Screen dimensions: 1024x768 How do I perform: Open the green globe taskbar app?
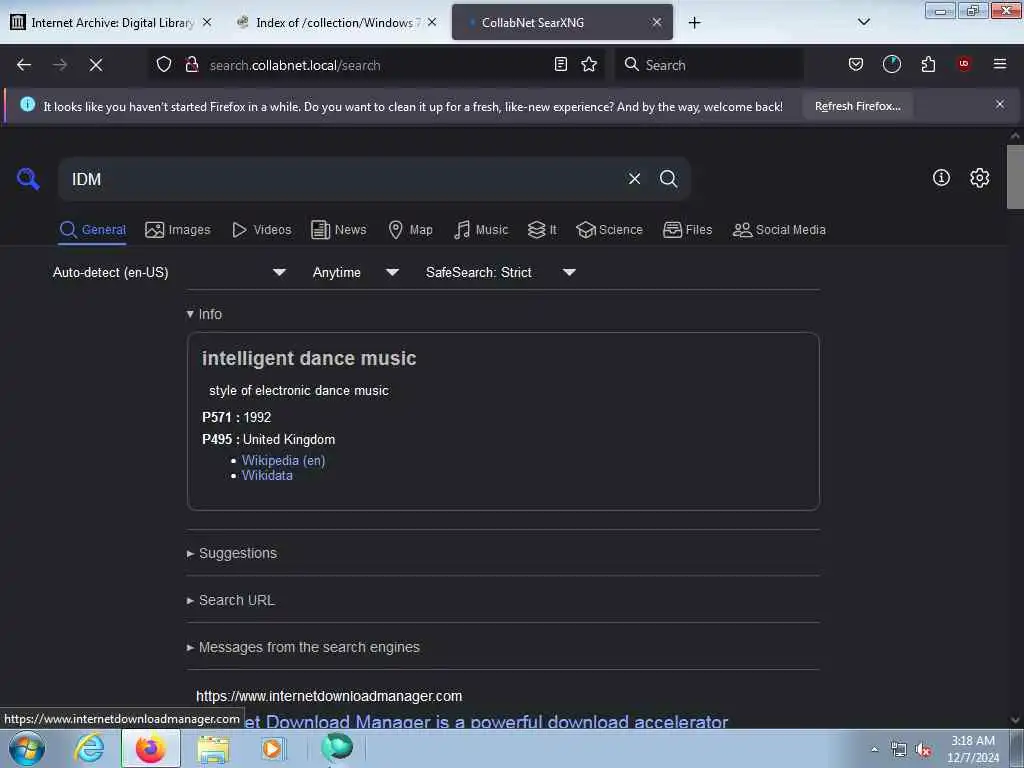point(336,748)
